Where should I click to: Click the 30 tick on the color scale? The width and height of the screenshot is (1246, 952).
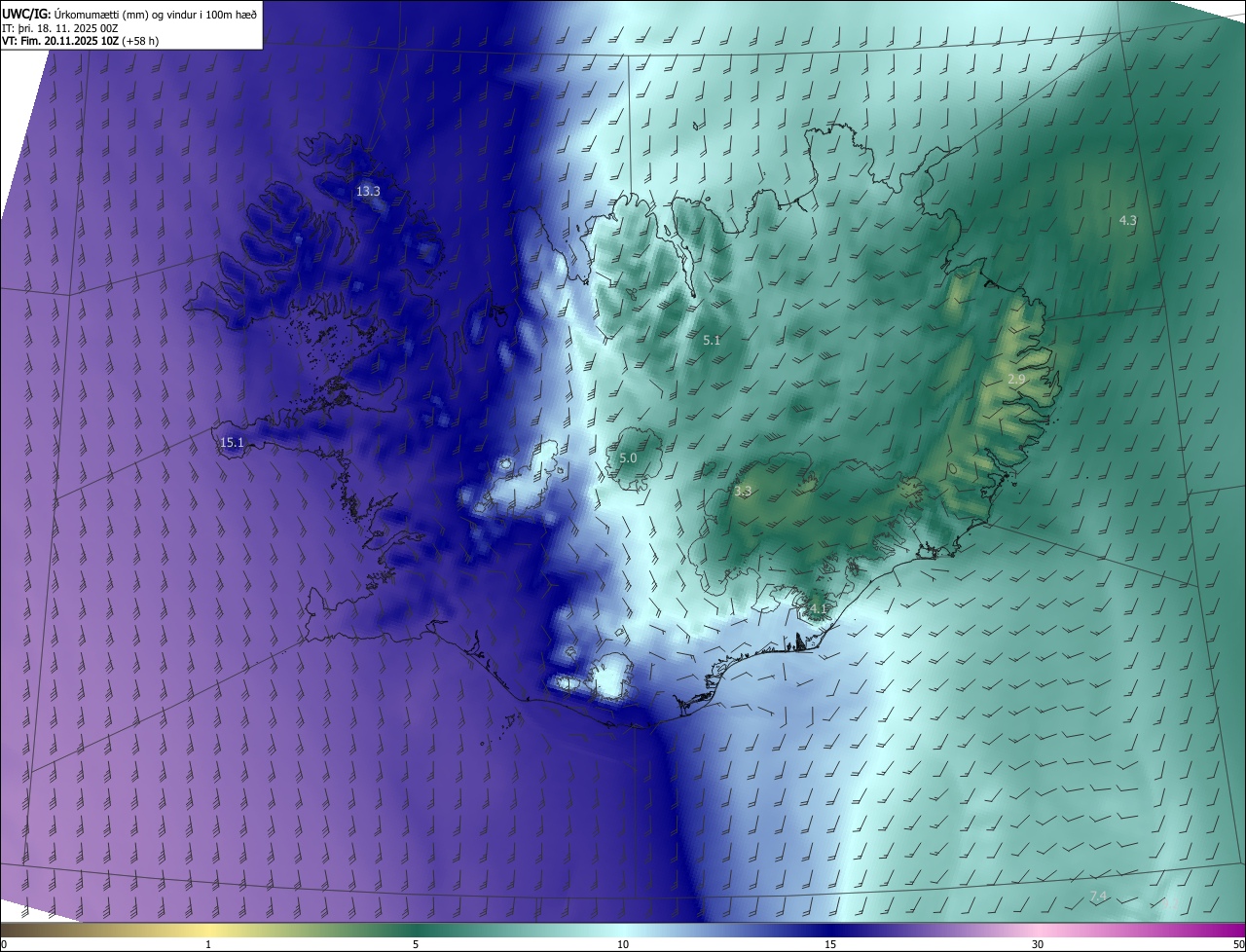coord(1038,944)
